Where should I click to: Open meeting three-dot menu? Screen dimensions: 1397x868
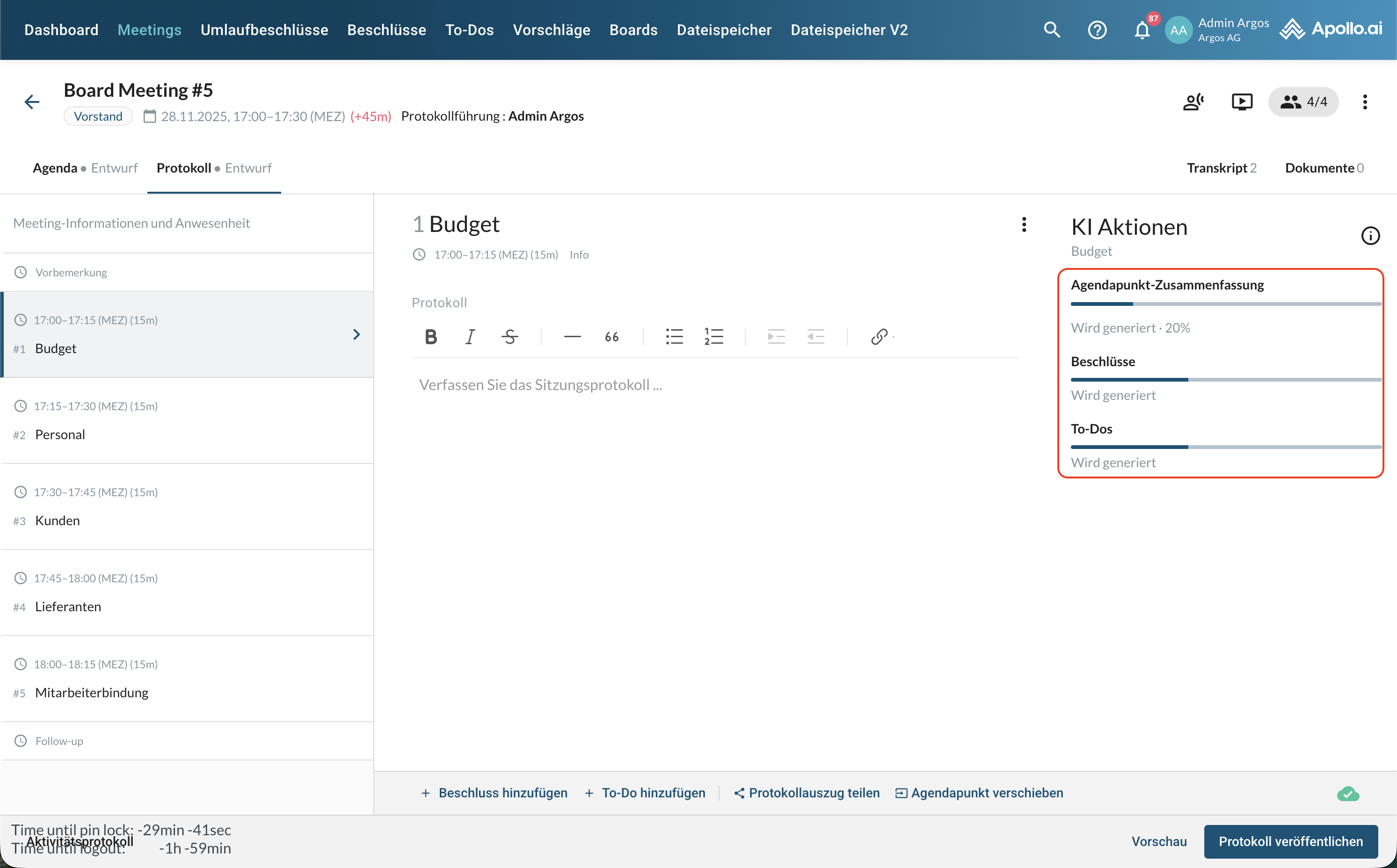click(1365, 102)
